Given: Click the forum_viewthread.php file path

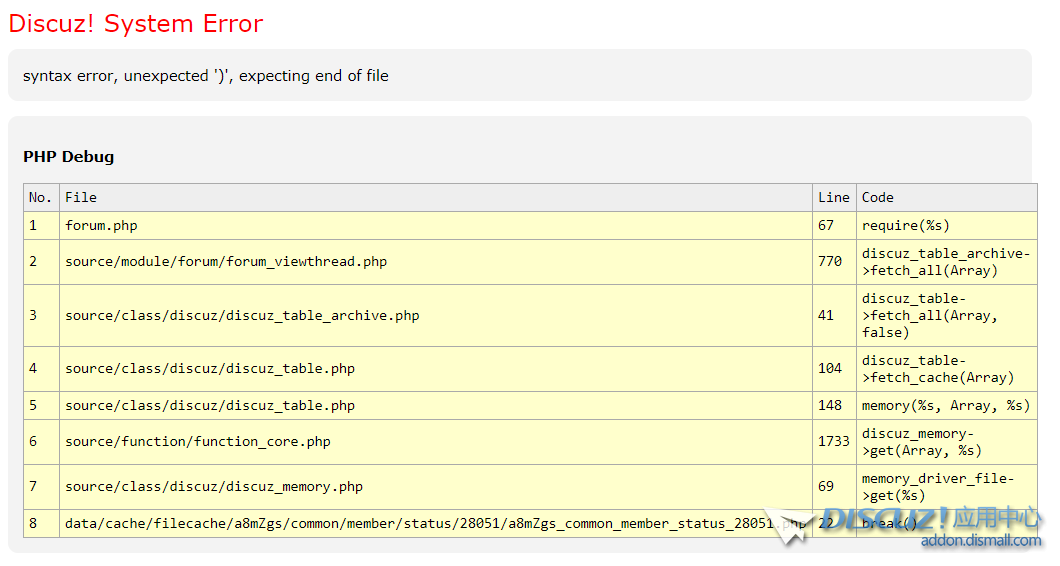Looking at the screenshot, I should coord(226,262).
